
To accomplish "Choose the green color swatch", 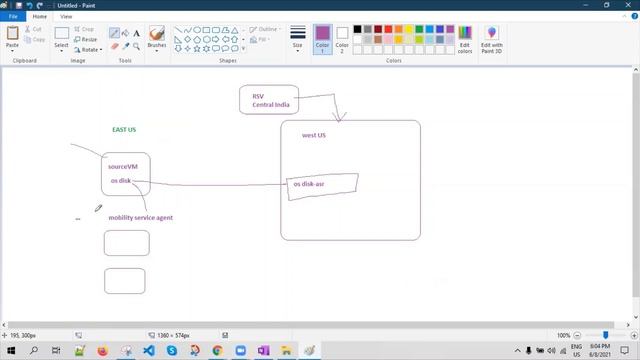I will 419,29.
